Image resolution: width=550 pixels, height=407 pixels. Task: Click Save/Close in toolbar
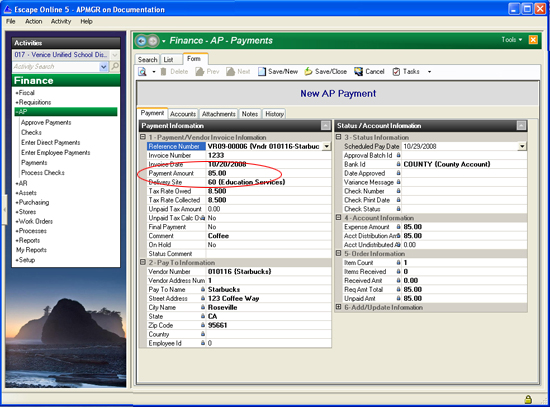[326, 72]
